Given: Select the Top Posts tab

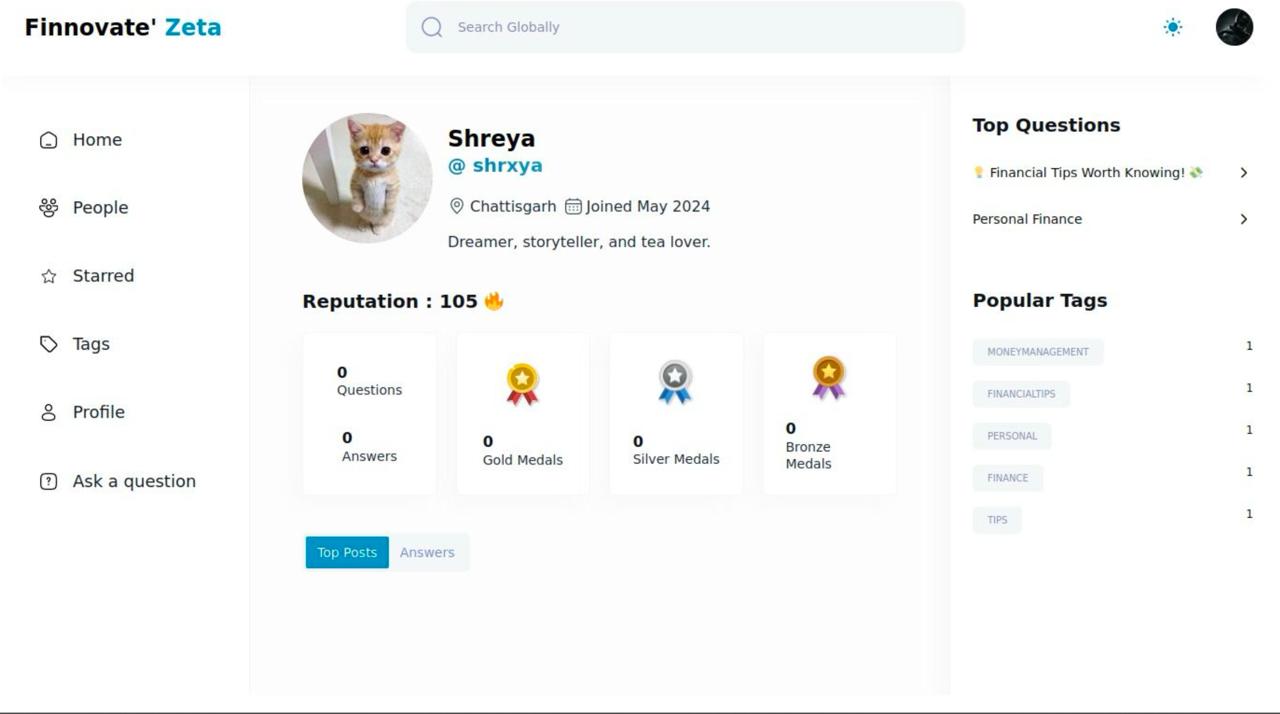Looking at the screenshot, I should click(347, 552).
